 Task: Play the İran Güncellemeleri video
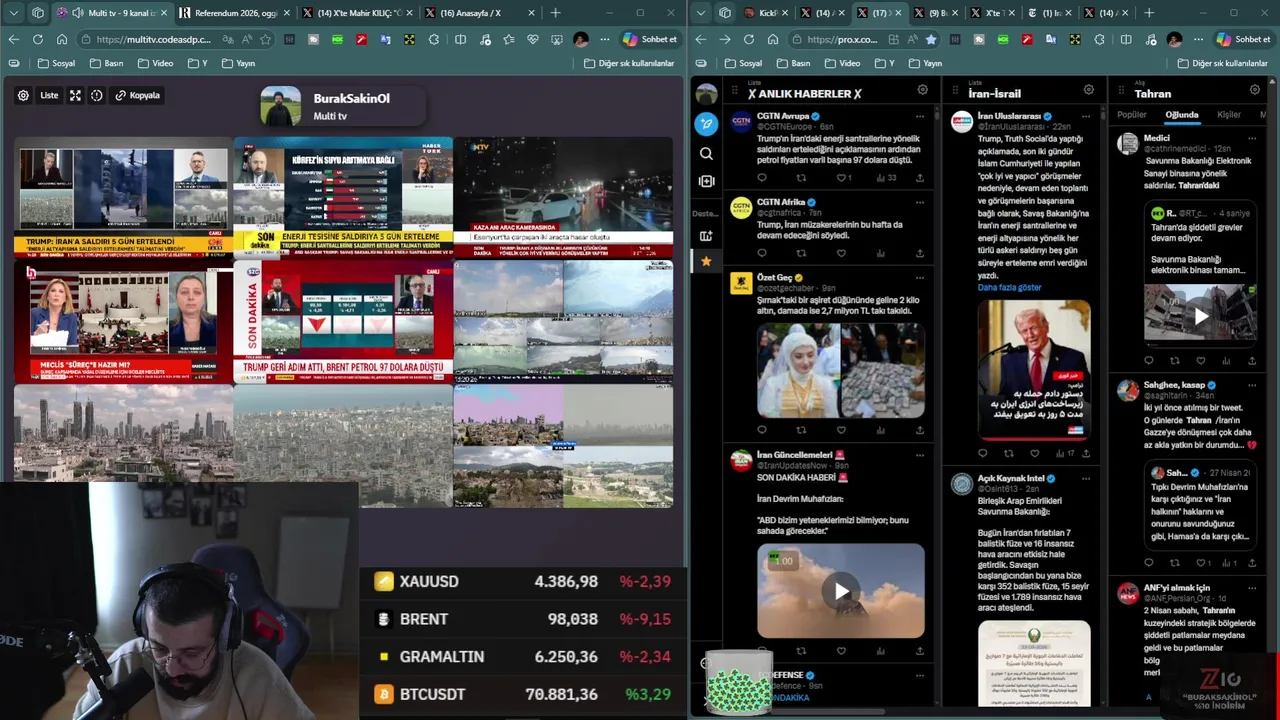(x=841, y=591)
